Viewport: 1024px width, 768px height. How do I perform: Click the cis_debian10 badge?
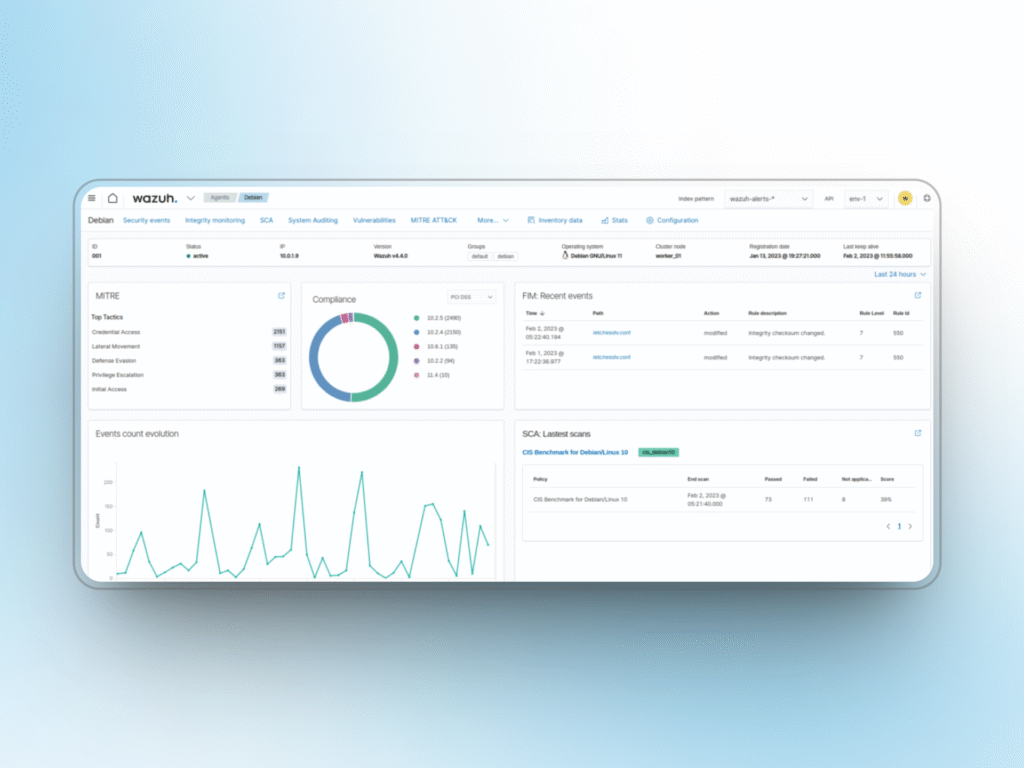pyautogui.click(x=658, y=452)
